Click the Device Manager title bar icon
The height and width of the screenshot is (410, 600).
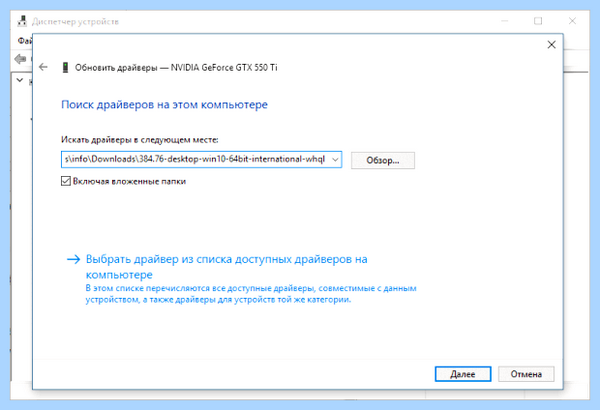pyautogui.click(x=22, y=21)
